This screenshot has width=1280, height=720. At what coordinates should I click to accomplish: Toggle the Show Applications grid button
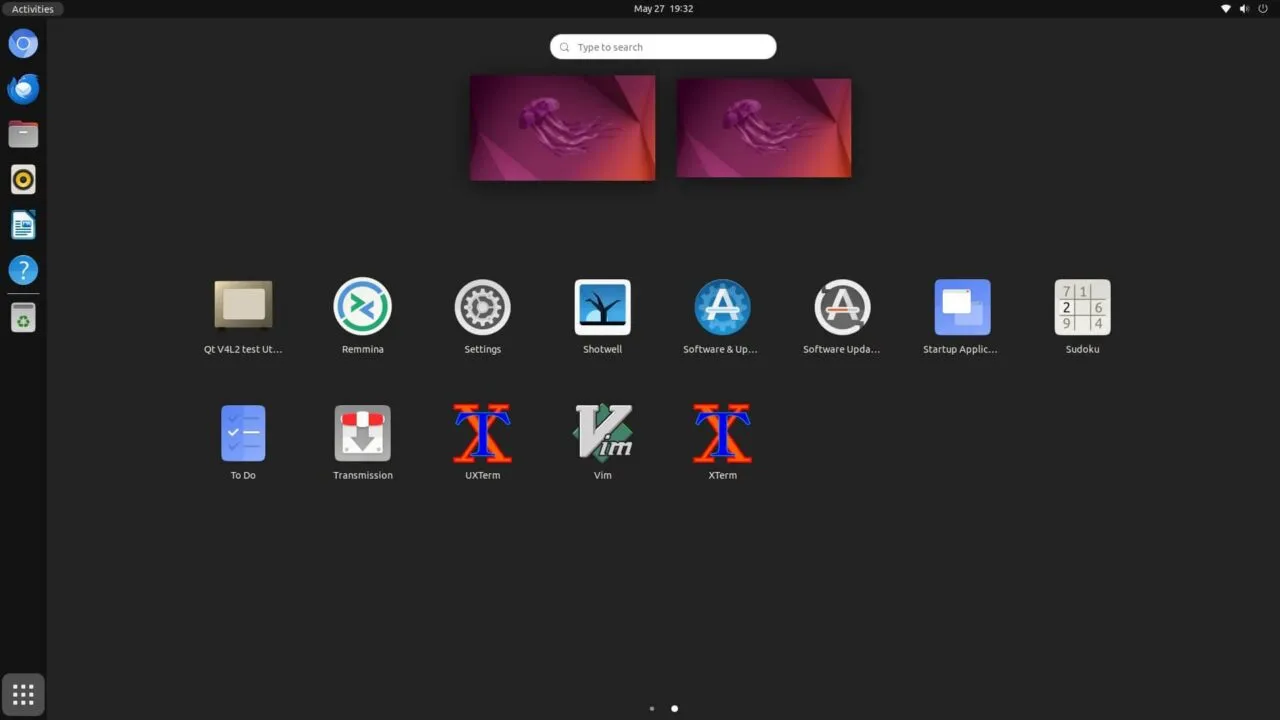click(x=23, y=694)
